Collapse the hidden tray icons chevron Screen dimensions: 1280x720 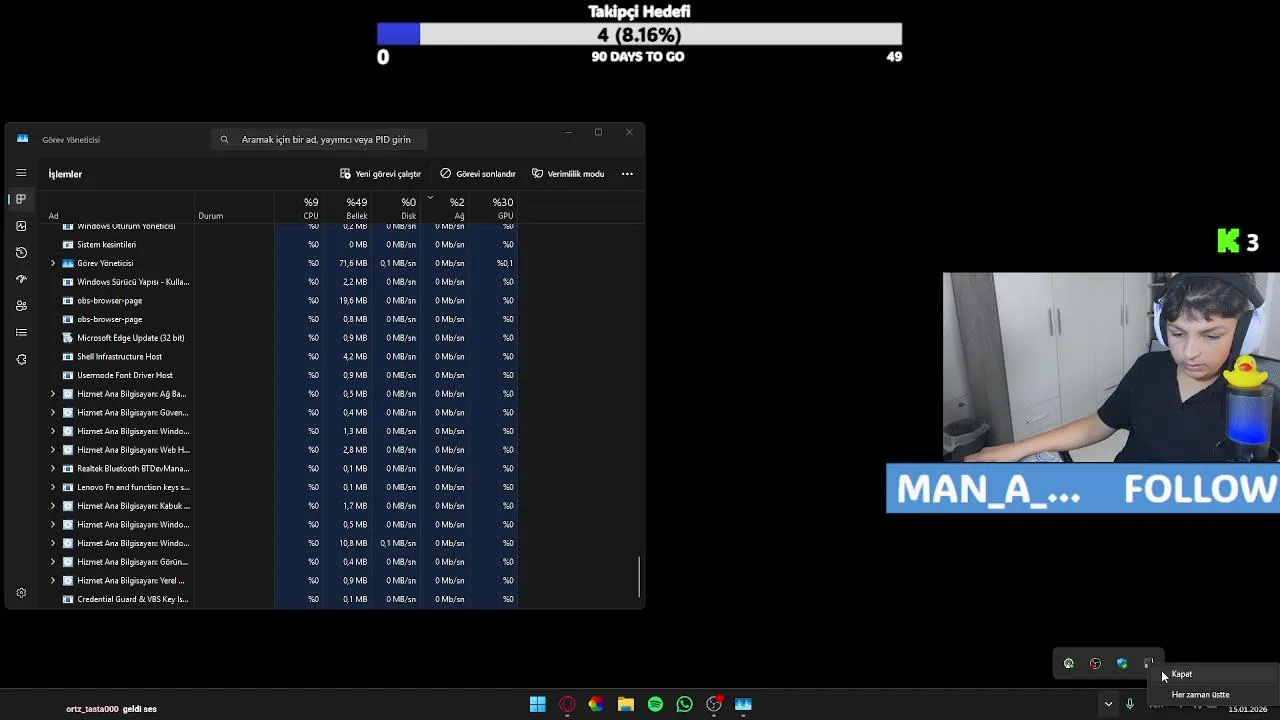pos(1108,704)
